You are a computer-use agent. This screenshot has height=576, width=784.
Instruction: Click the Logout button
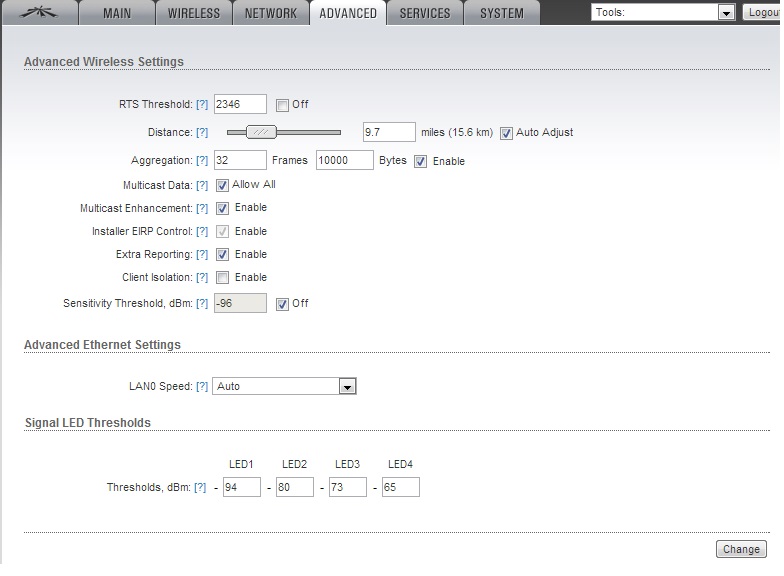762,12
